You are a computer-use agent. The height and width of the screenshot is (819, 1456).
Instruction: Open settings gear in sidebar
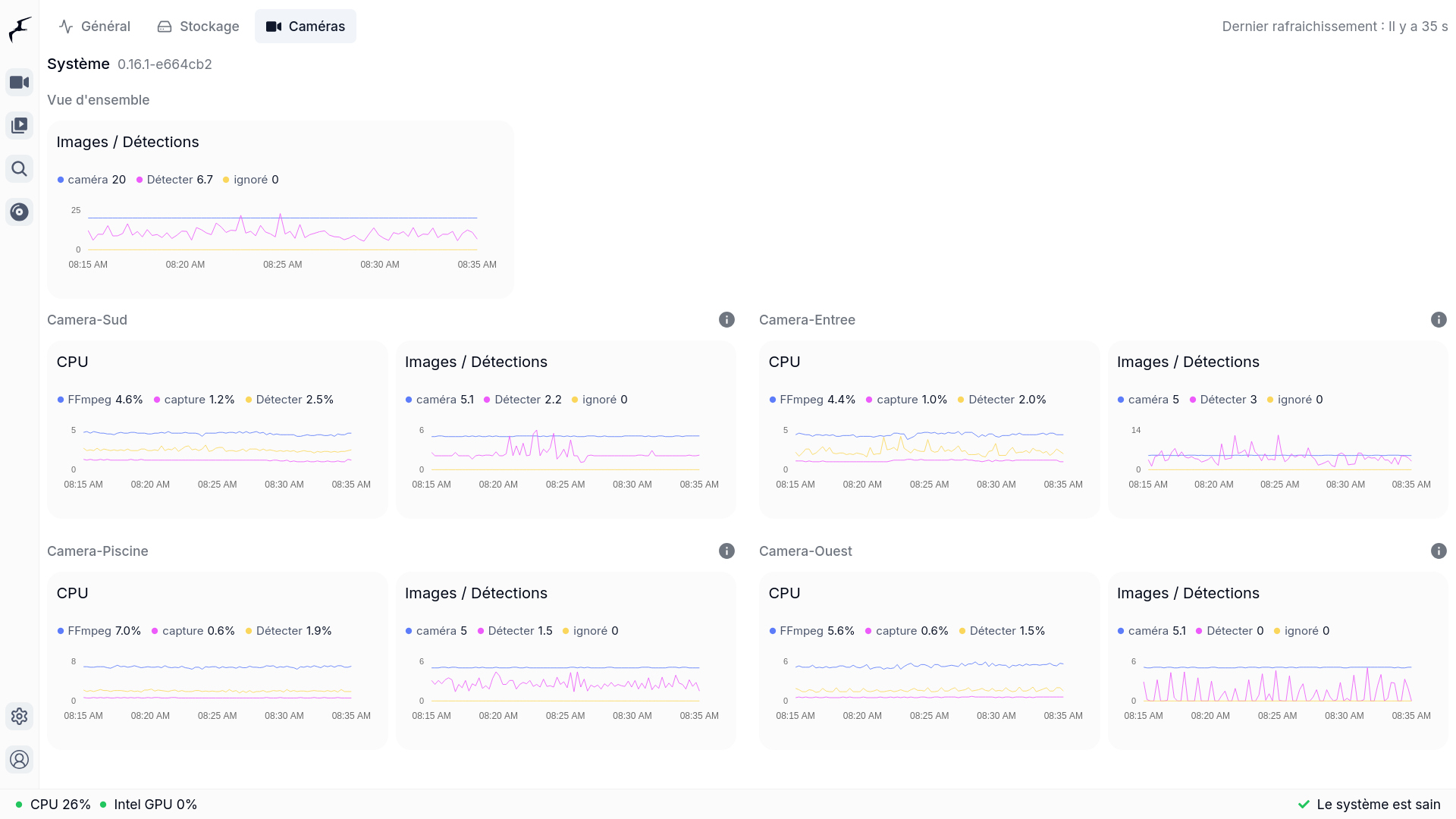20,716
